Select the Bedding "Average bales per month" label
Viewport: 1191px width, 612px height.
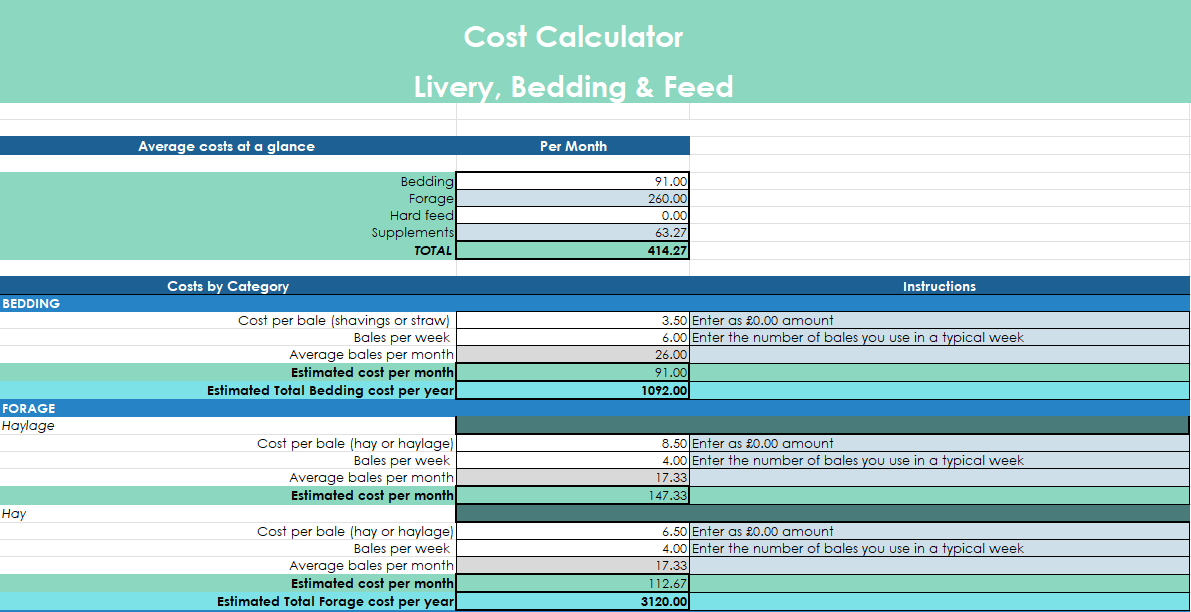[x=371, y=355]
